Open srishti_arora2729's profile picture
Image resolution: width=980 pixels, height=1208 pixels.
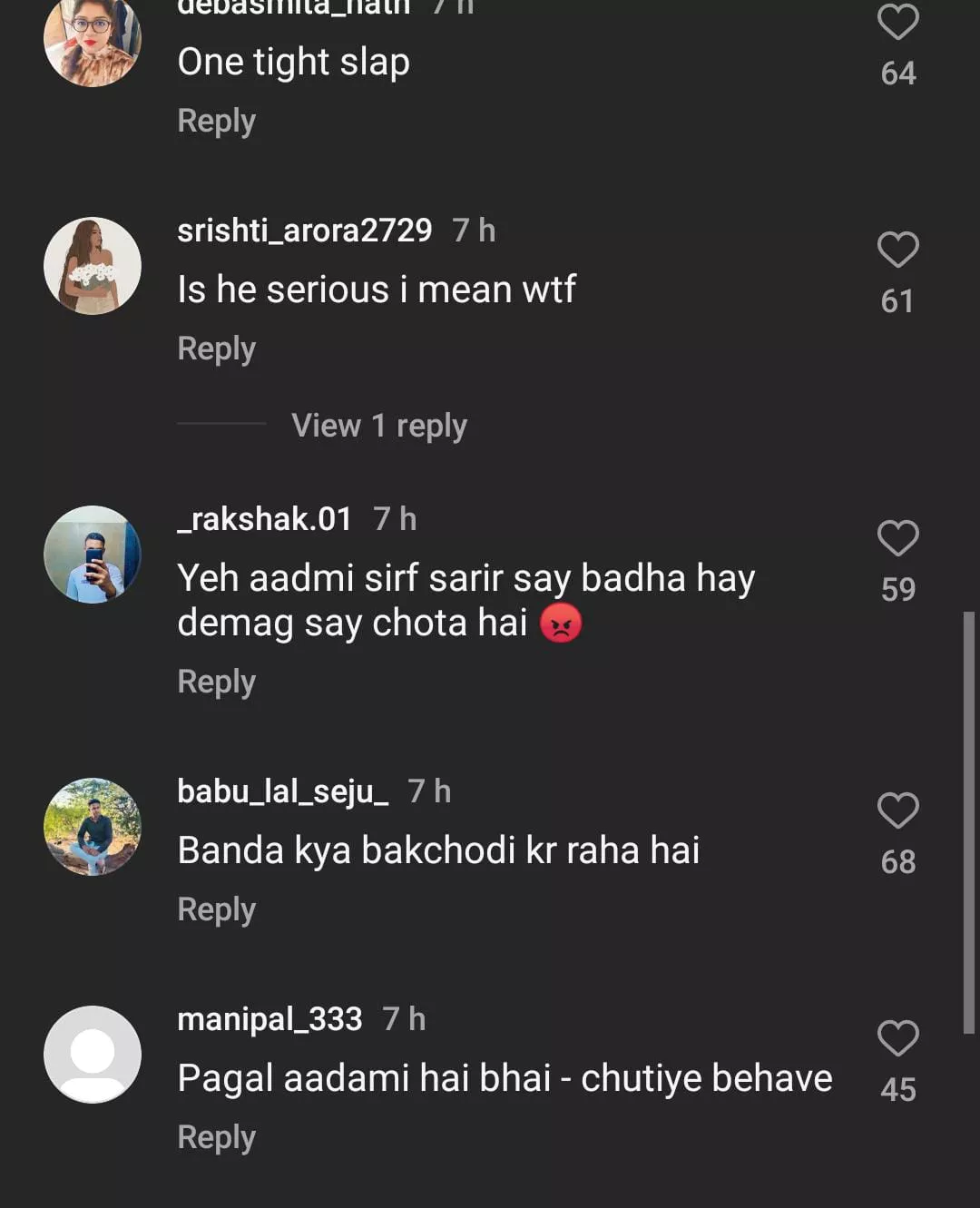click(x=93, y=266)
